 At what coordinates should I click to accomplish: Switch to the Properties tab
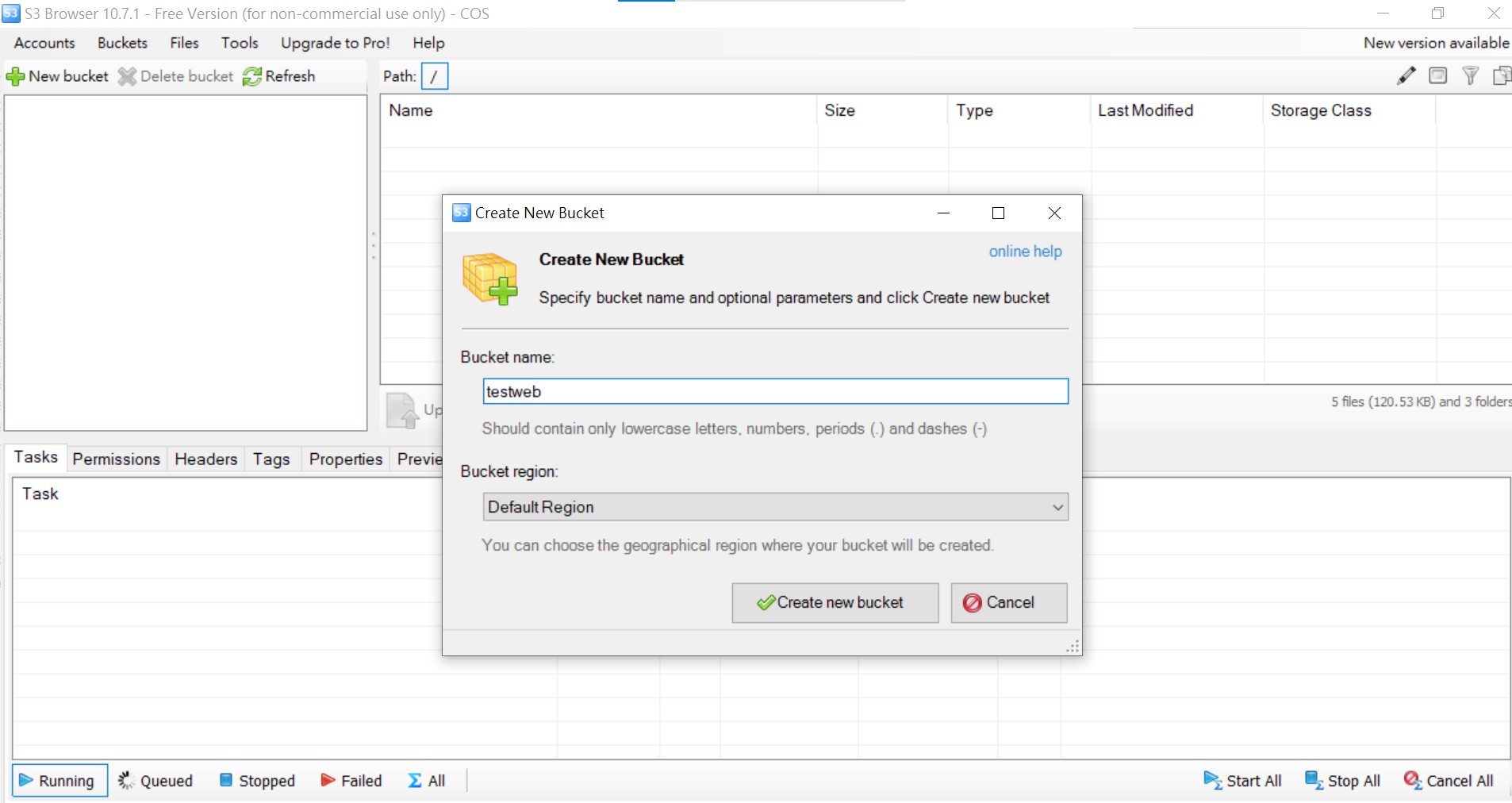pyautogui.click(x=346, y=459)
